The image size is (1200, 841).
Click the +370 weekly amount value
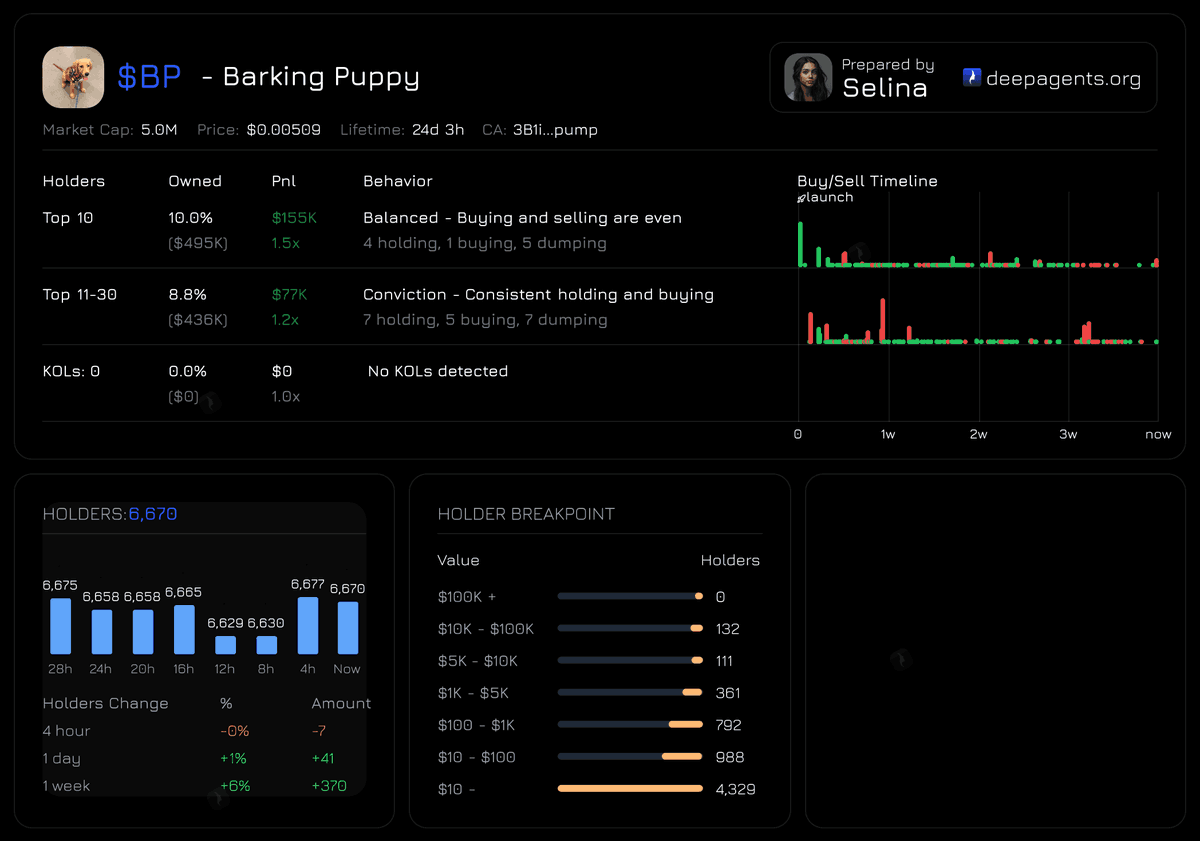coord(329,786)
